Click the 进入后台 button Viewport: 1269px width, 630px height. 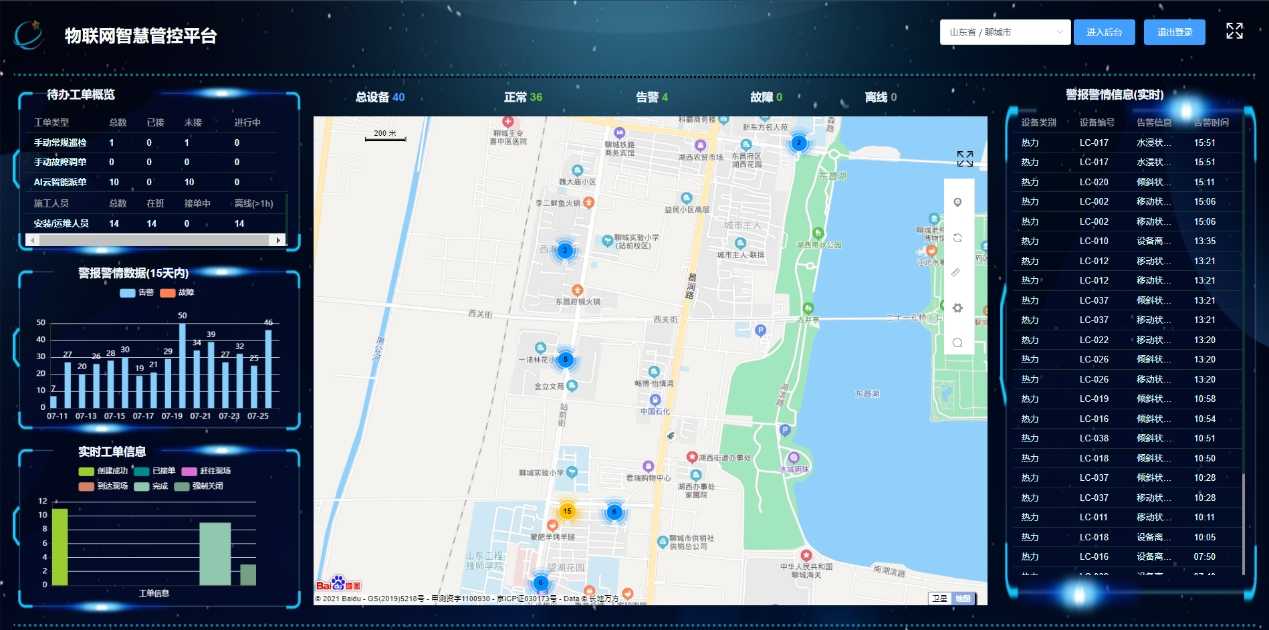click(x=1104, y=32)
